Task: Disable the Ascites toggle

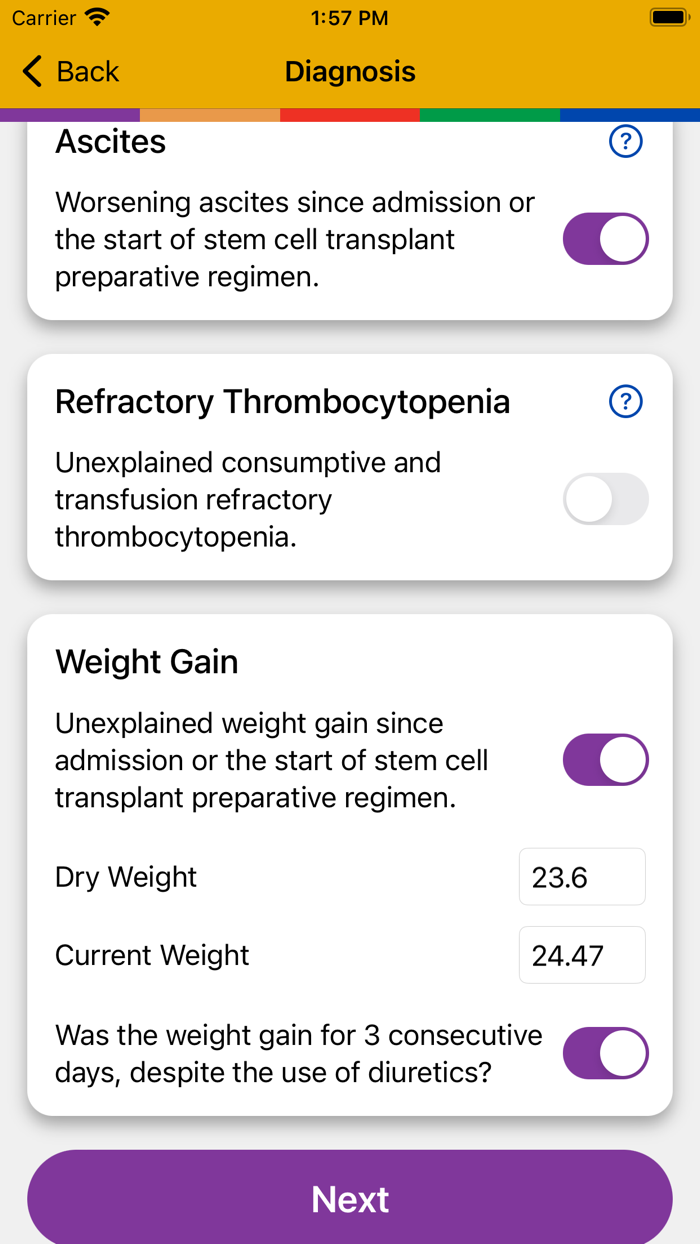Action: coord(605,238)
